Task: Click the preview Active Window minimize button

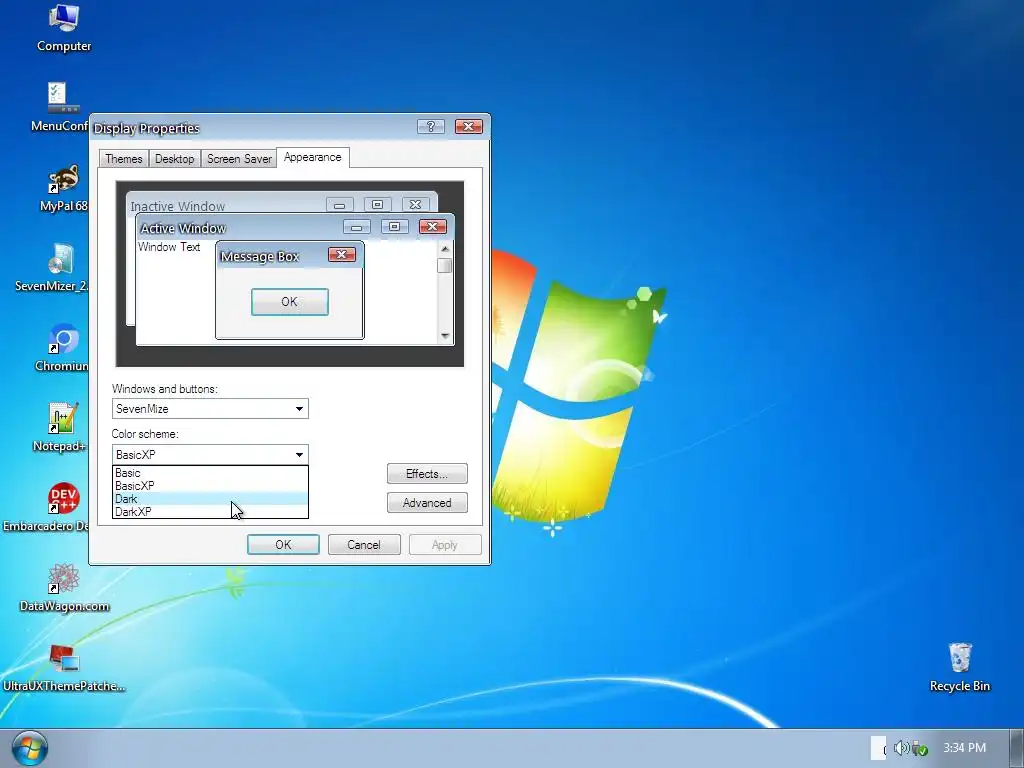Action: [357, 227]
